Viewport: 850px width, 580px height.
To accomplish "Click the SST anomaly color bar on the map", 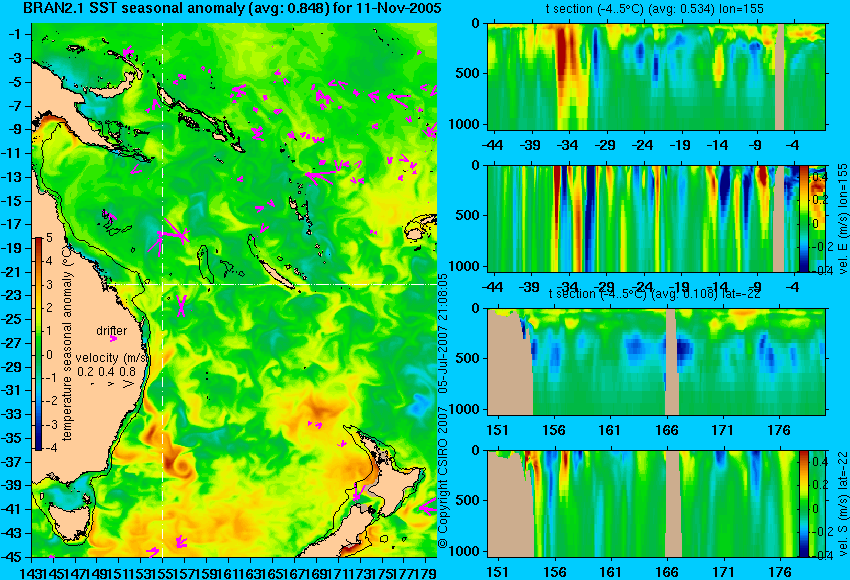I will pyautogui.click(x=38, y=344).
